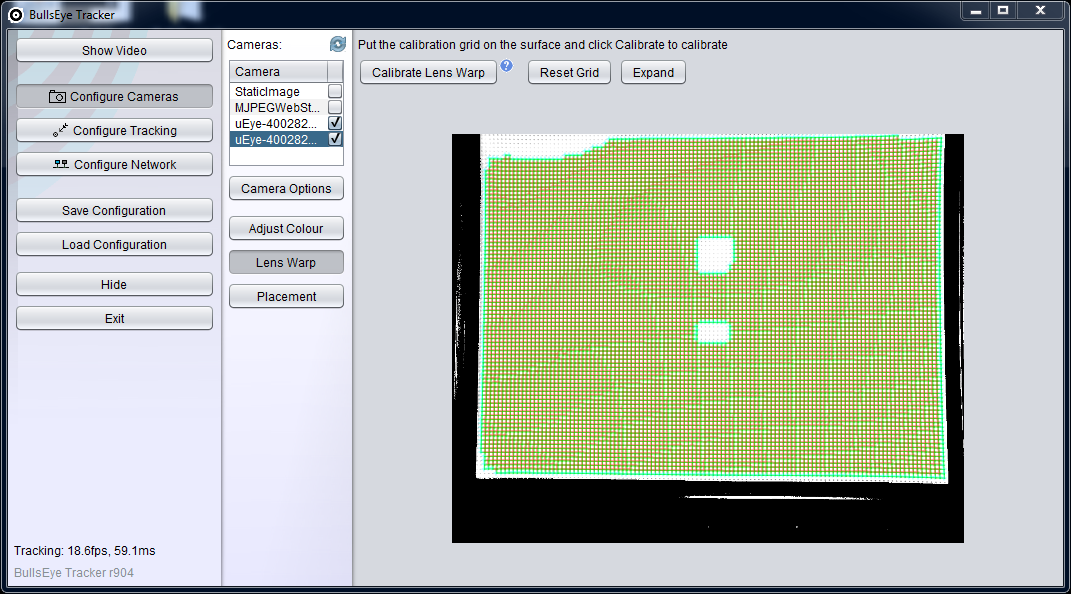Open Configure Network settings

tap(114, 165)
